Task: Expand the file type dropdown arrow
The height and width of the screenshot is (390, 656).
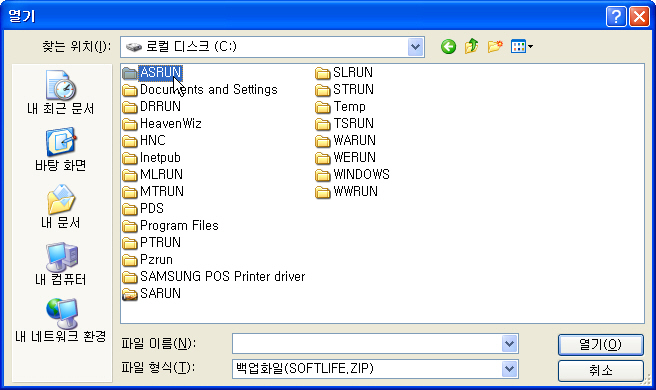Action: pos(509,369)
